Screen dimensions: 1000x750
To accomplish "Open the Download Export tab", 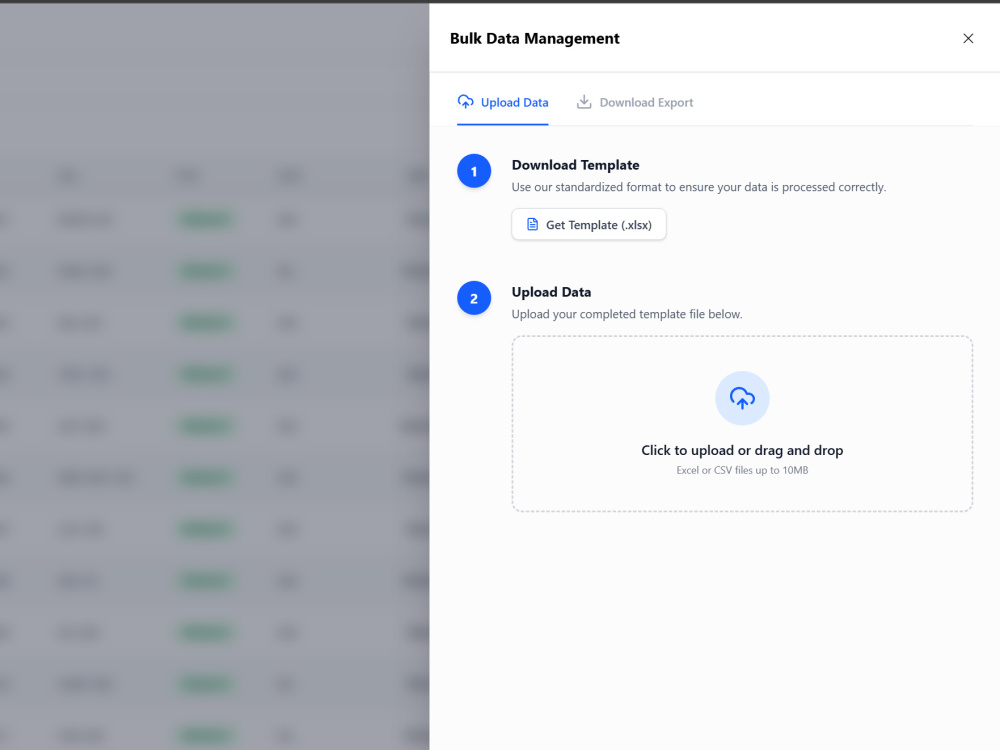I will (x=635, y=102).
